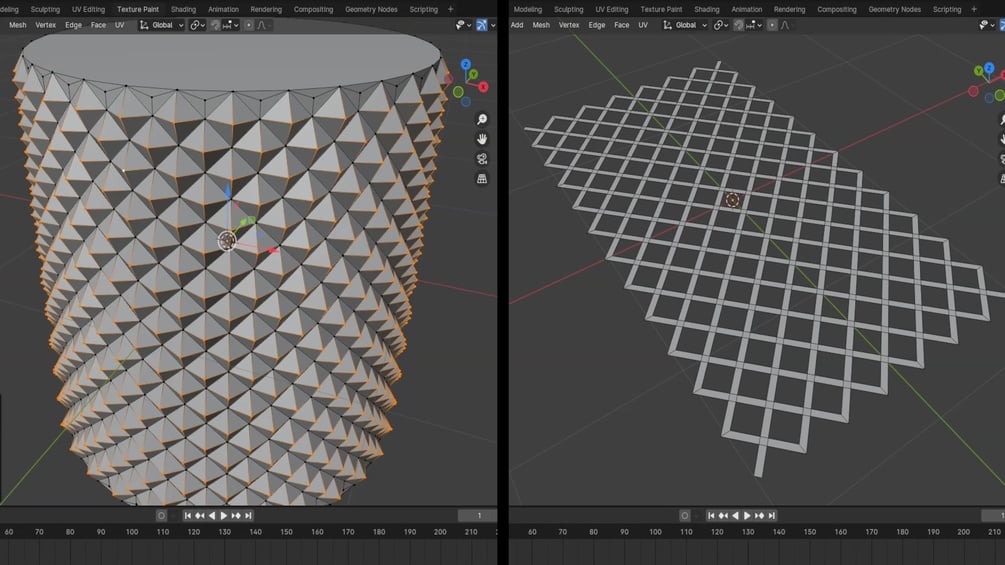Toggle snapping magnet in left window header
Image resolution: width=1005 pixels, height=565 pixels.
click(x=215, y=25)
